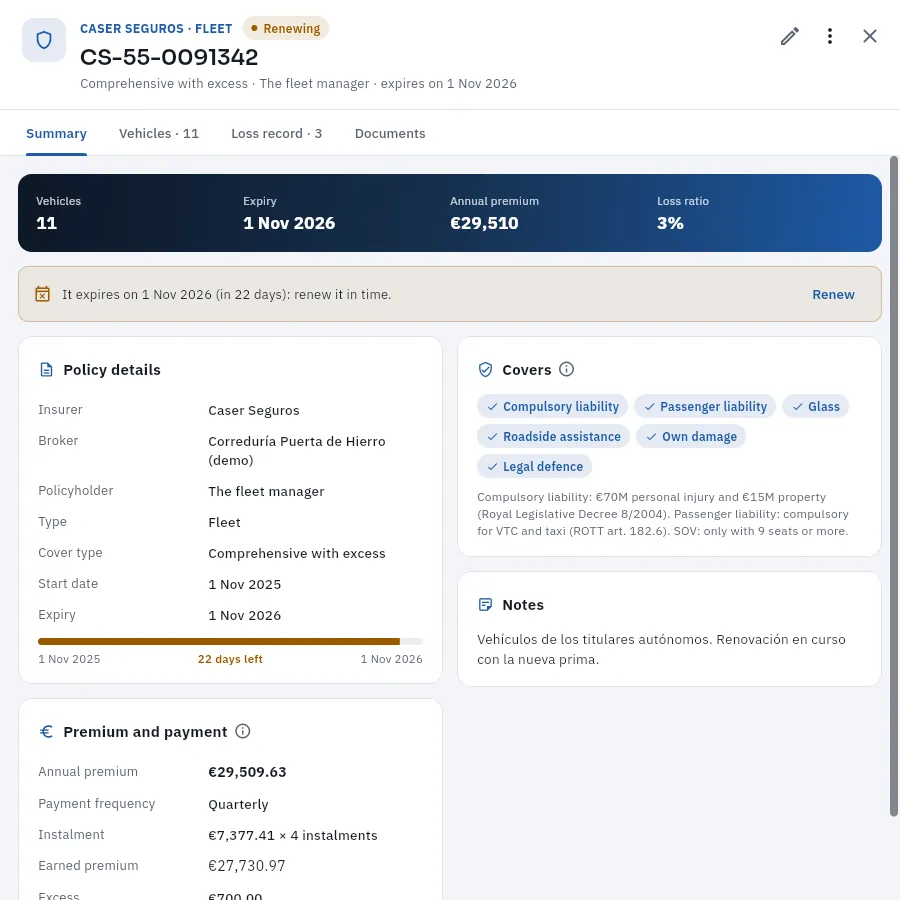Click the Legal defence cover chip
Screen dimensions: 900x900
tap(534, 466)
